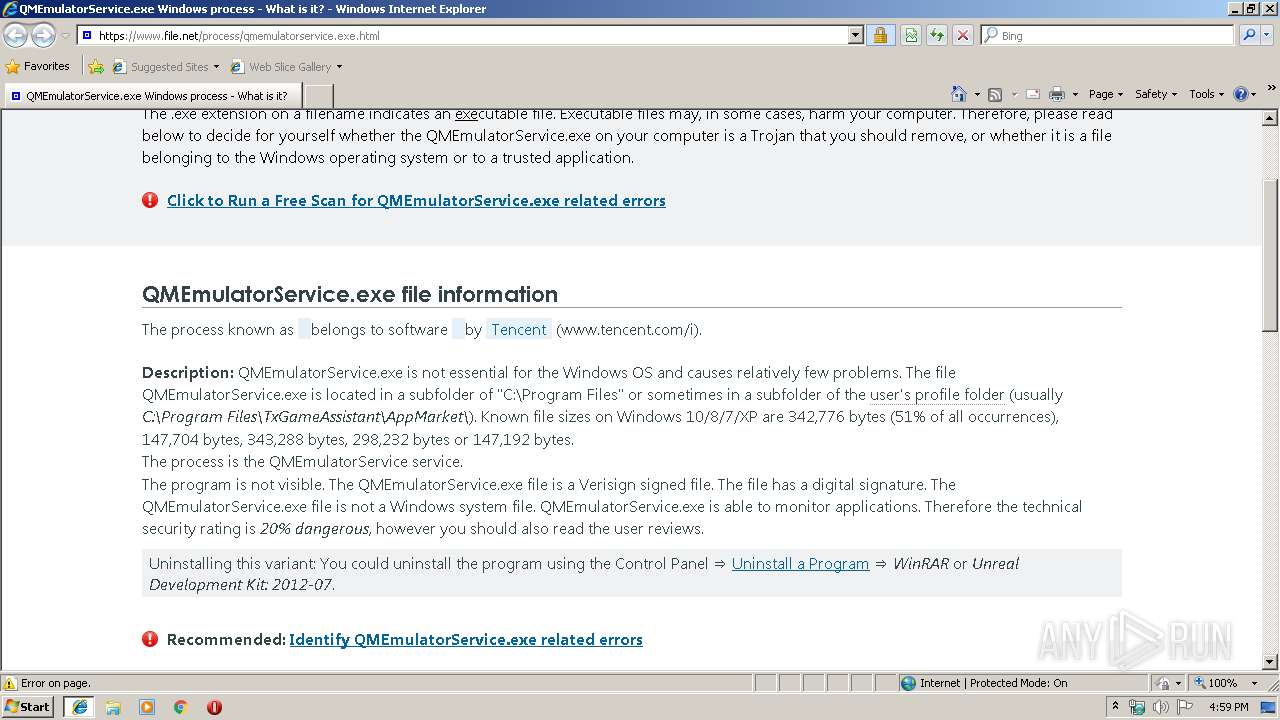Open the recent pages dropdown arrow
The image size is (1280, 720).
[65, 36]
